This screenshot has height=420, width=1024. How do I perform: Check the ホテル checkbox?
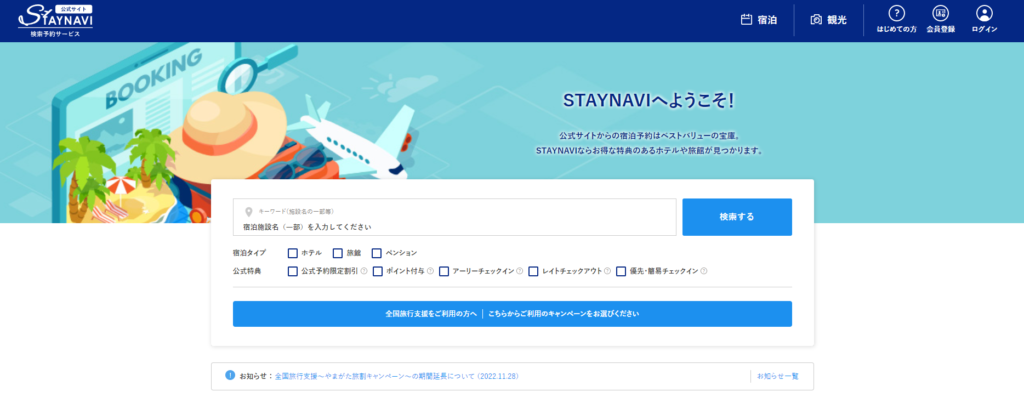293,253
